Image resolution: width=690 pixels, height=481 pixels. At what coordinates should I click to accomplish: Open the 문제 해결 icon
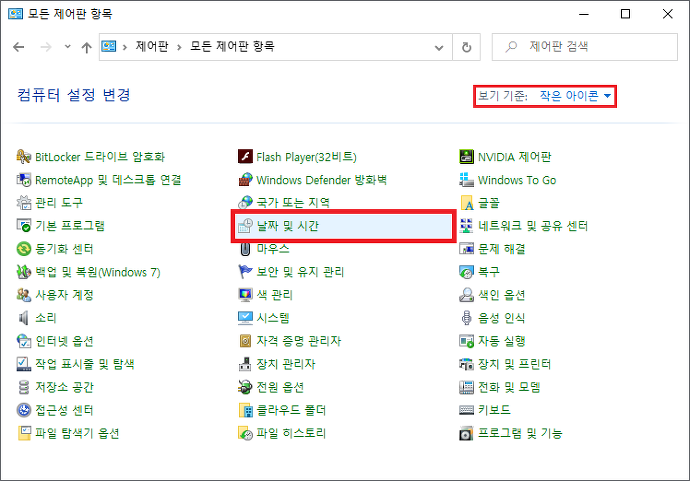466,249
